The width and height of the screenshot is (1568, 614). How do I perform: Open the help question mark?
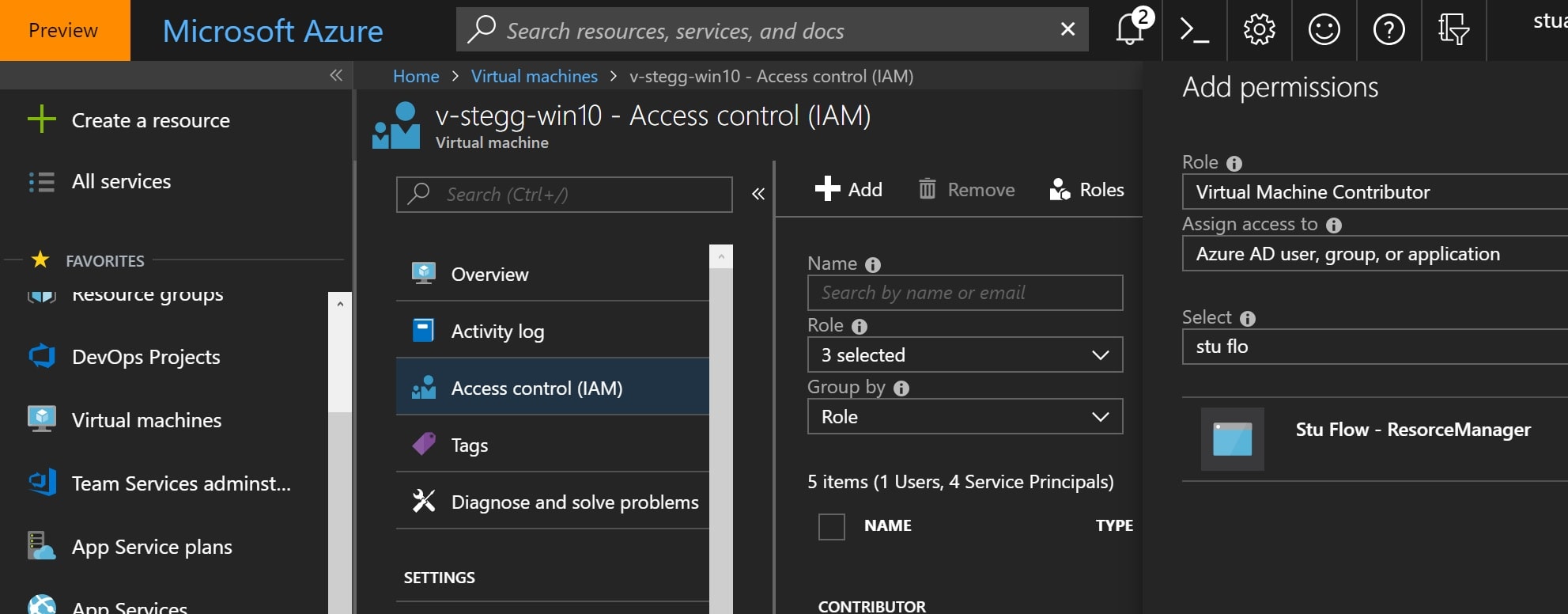coord(1389,30)
